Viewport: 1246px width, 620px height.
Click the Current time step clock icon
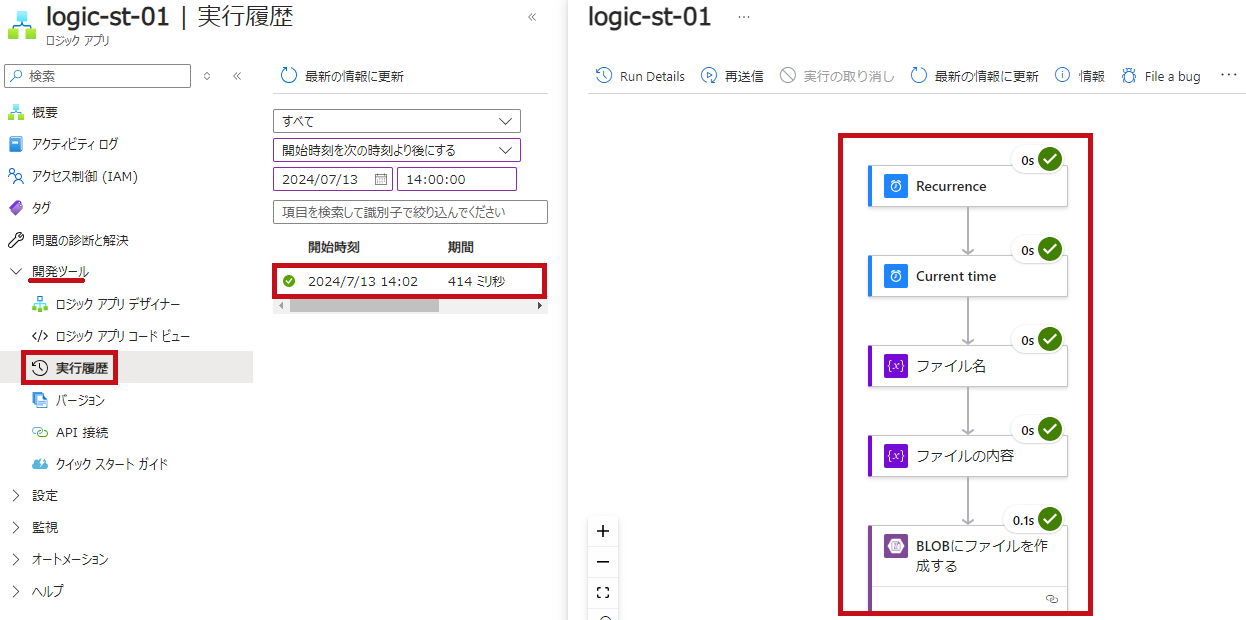point(896,276)
